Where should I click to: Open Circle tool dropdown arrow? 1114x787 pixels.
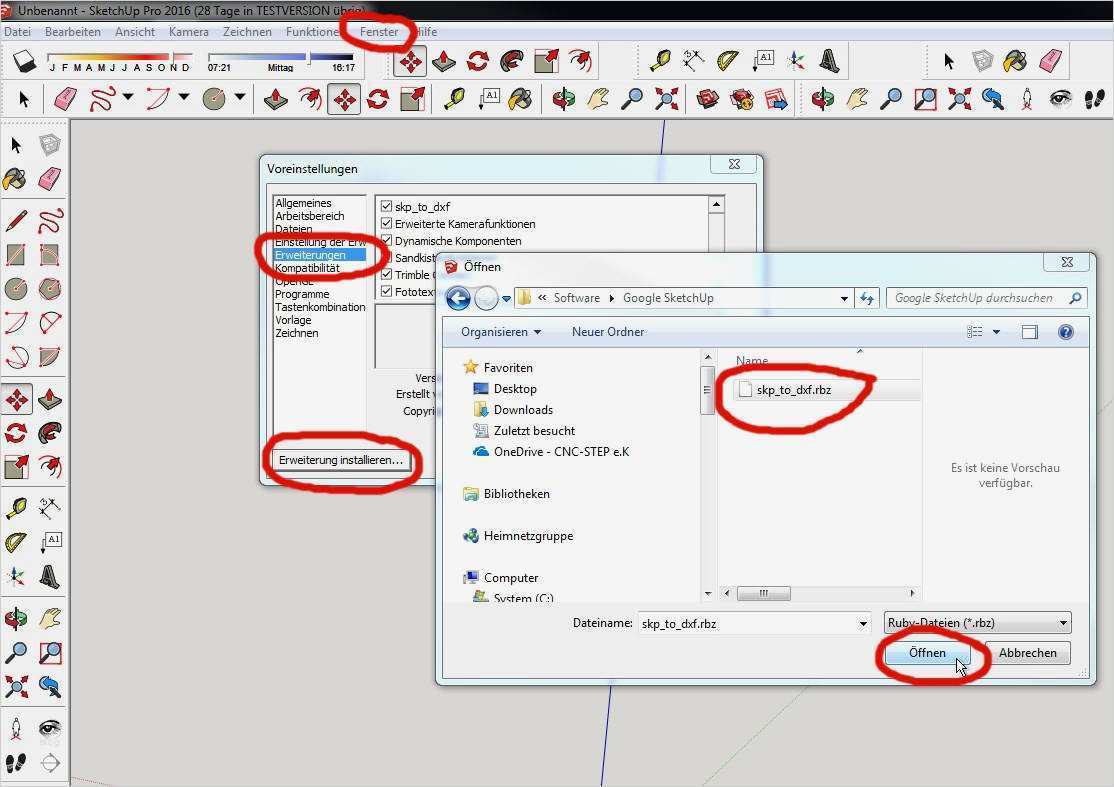240,97
